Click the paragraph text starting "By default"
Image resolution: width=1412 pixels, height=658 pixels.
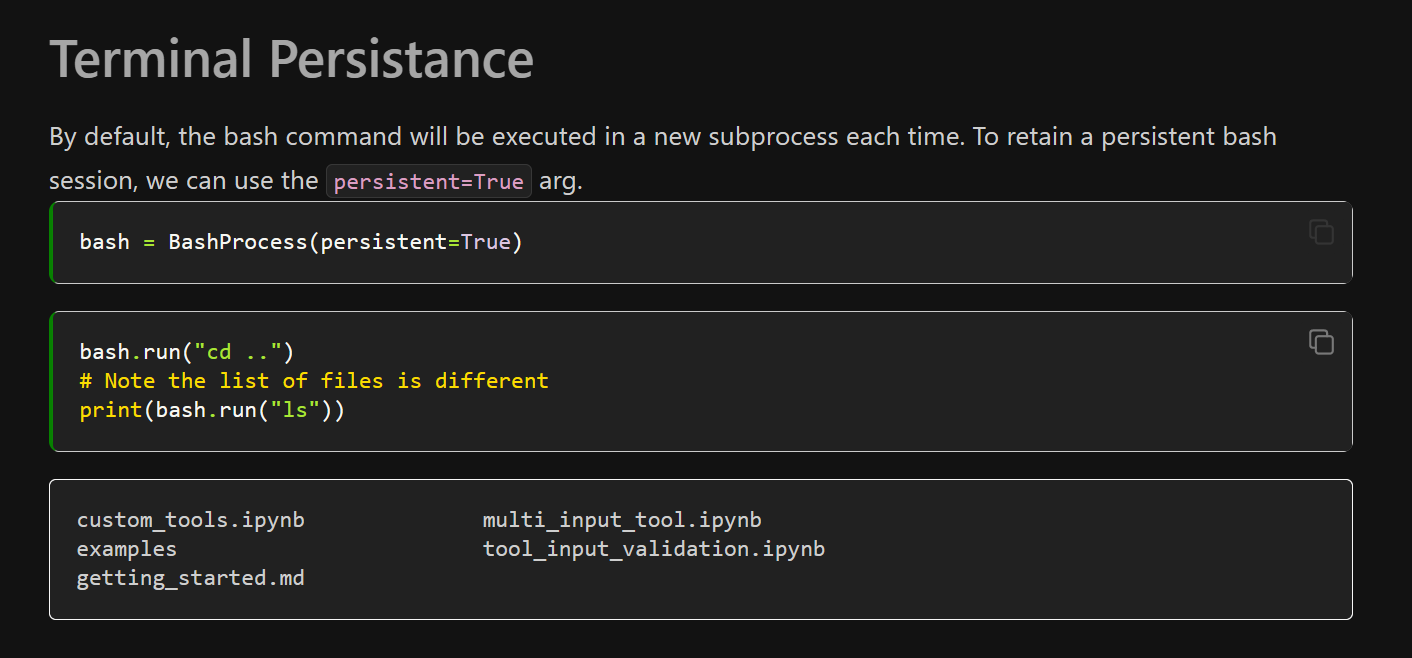(x=663, y=159)
